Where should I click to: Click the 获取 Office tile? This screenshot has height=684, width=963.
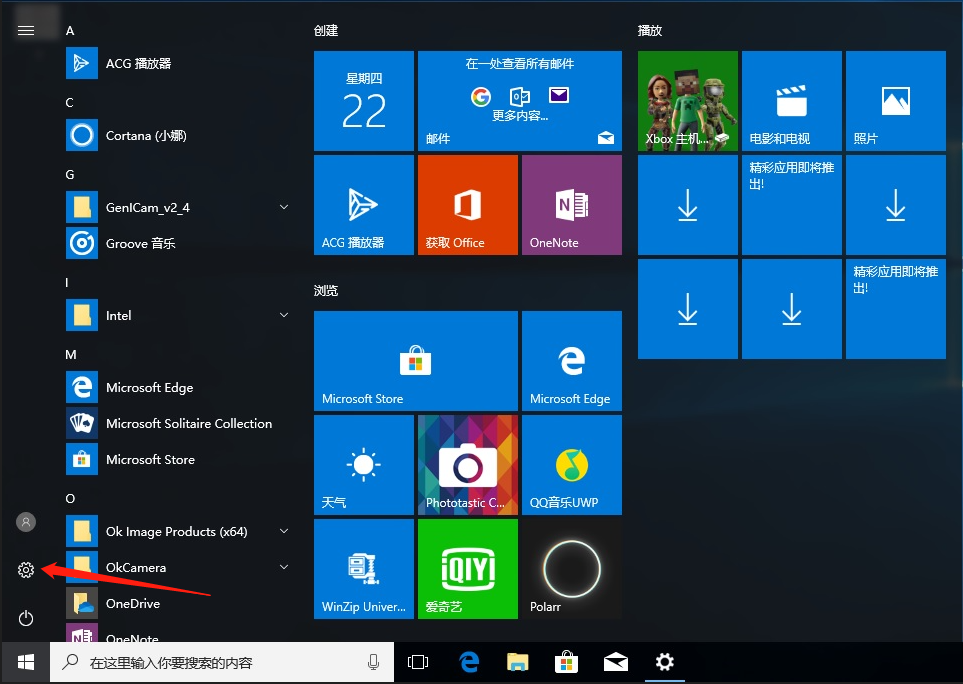(x=468, y=204)
